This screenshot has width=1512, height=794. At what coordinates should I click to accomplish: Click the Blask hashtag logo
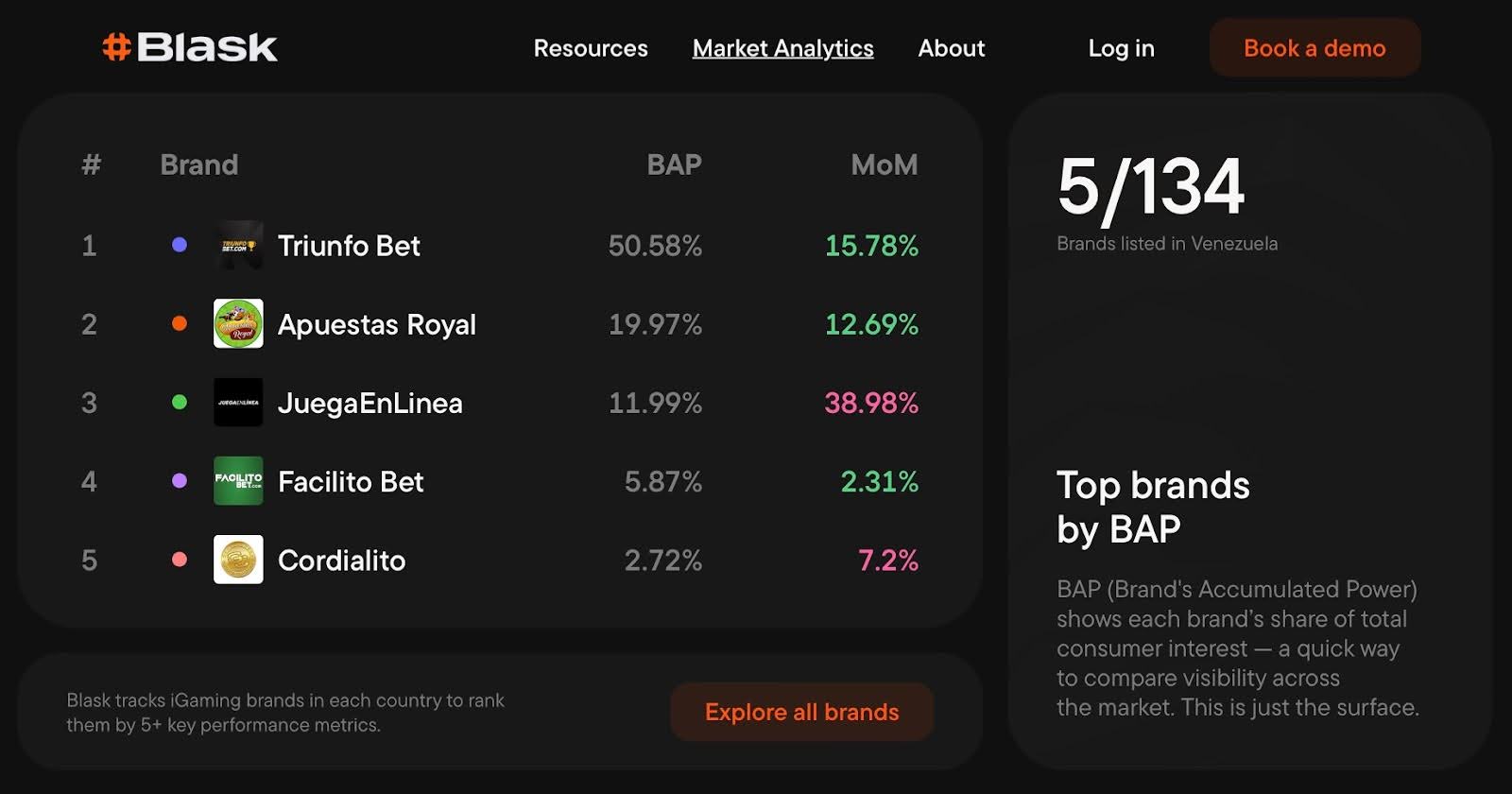(189, 47)
